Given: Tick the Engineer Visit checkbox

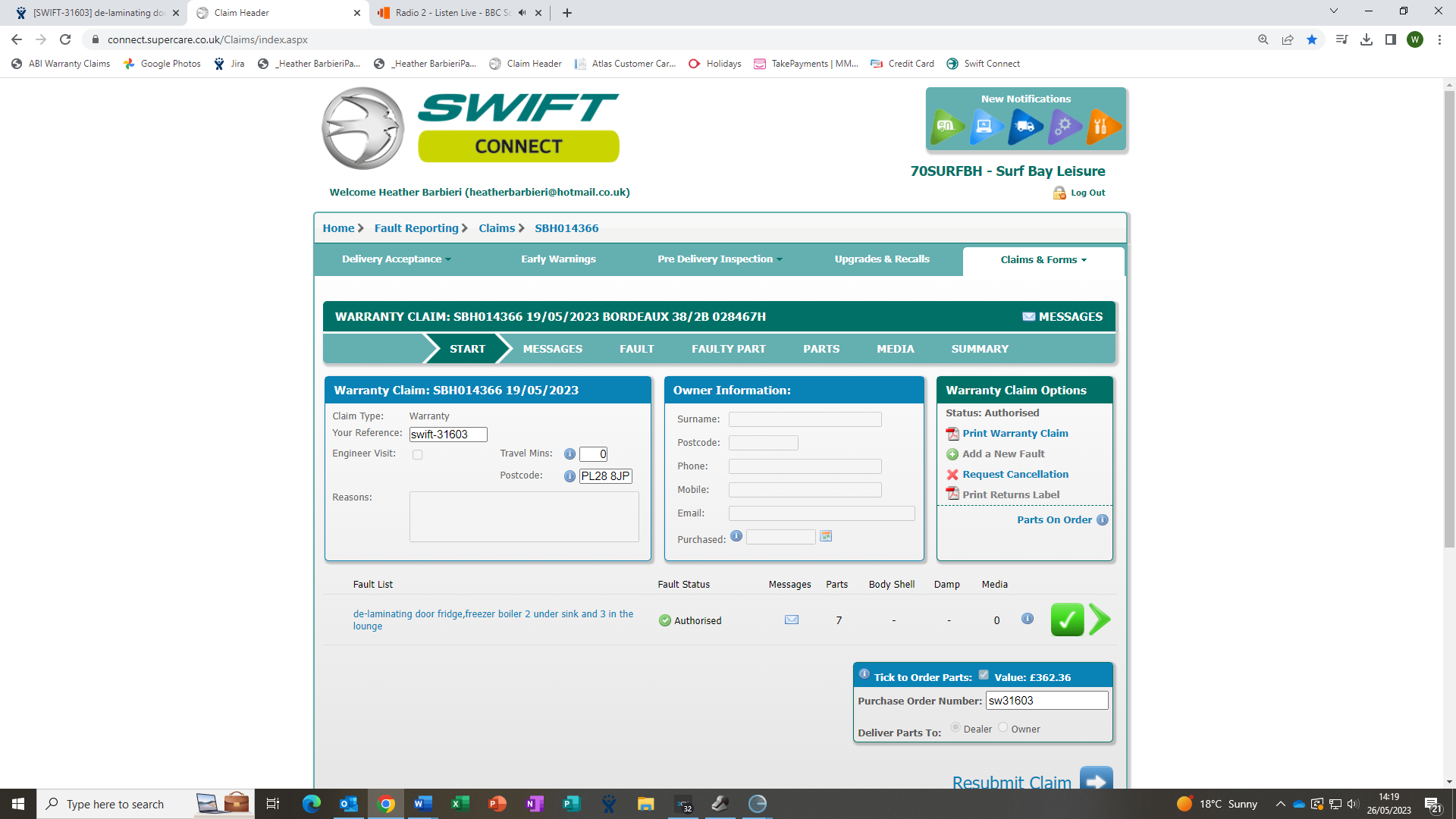Looking at the screenshot, I should click(417, 455).
